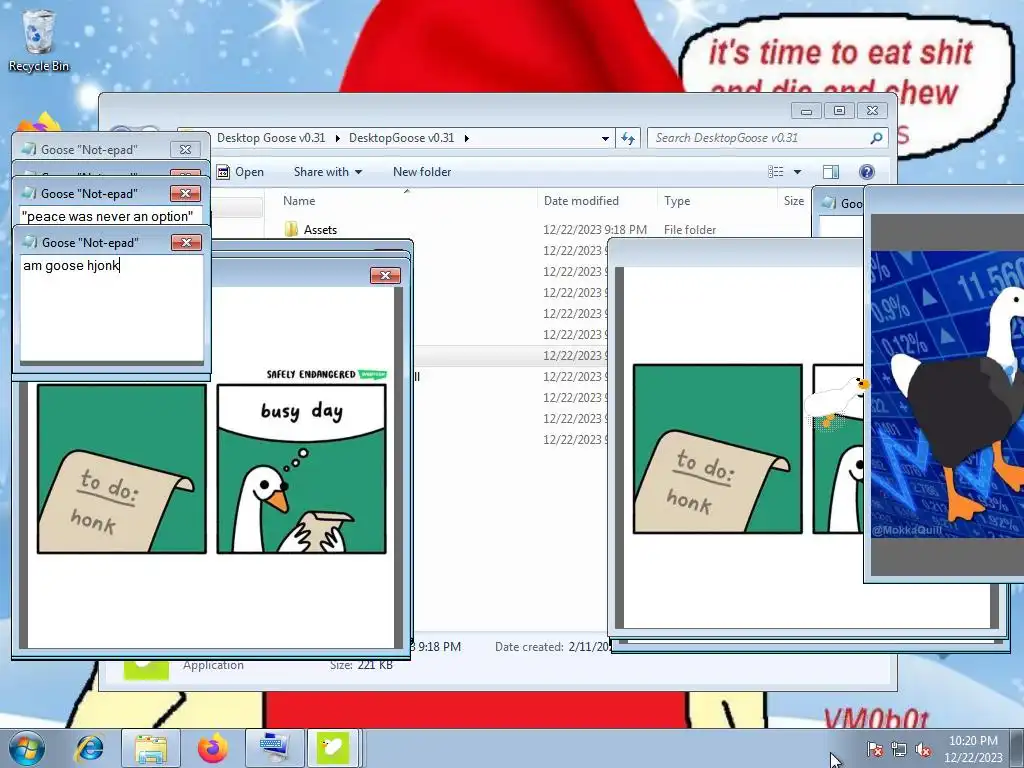Close the 'am goose hjonk' Not-epad window
Screen dimensions: 1024x768
coord(186,242)
